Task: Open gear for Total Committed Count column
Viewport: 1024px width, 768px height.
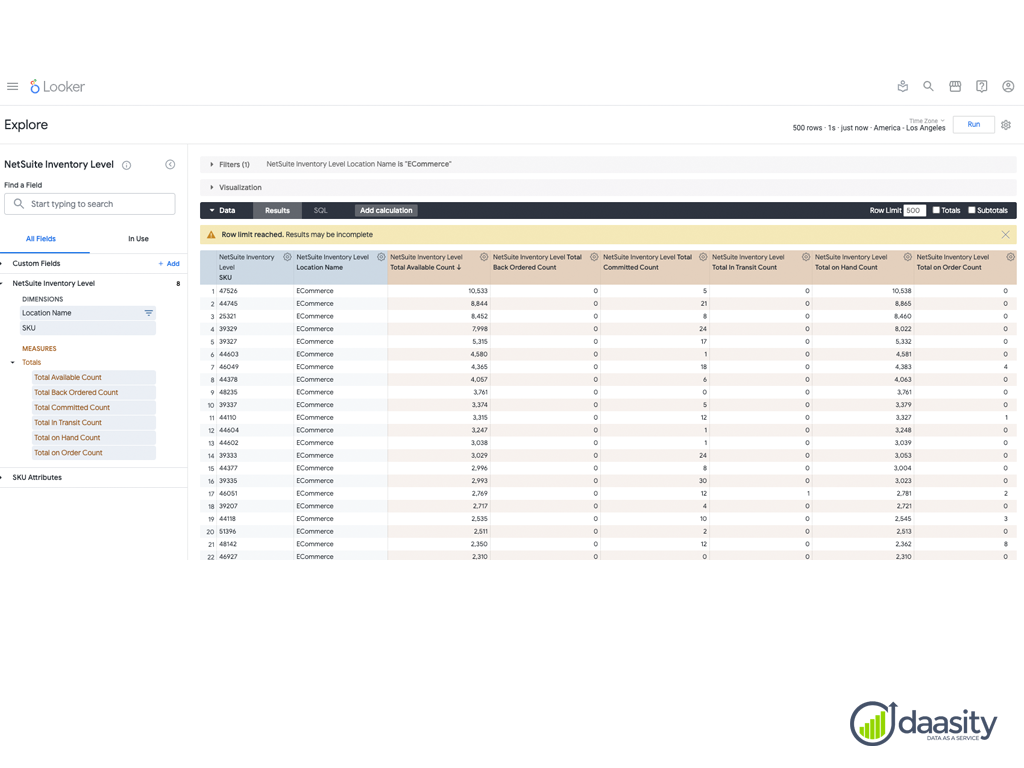Action: pyautogui.click(x=703, y=257)
